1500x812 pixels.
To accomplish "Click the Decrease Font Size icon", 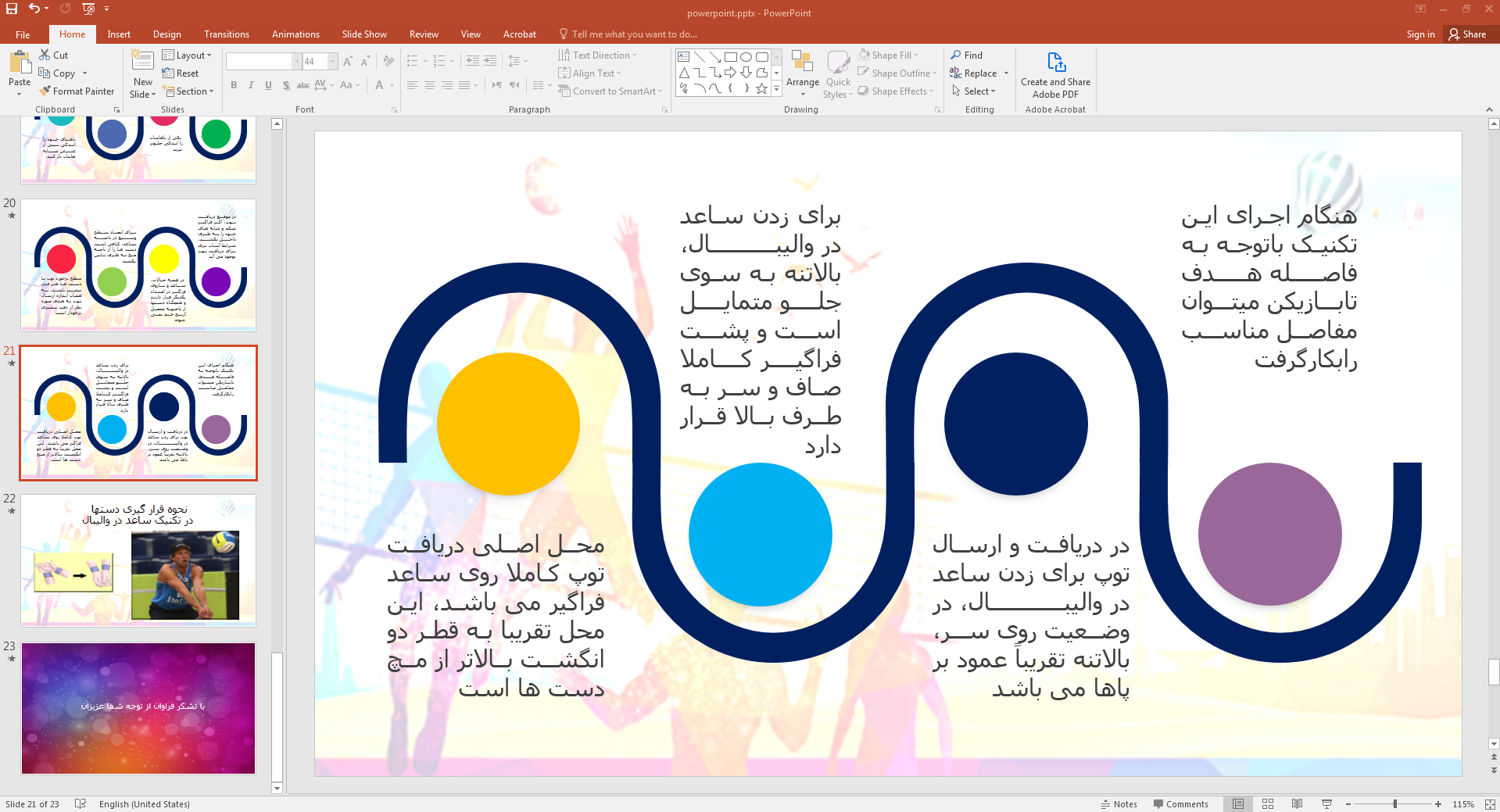I will point(365,61).
